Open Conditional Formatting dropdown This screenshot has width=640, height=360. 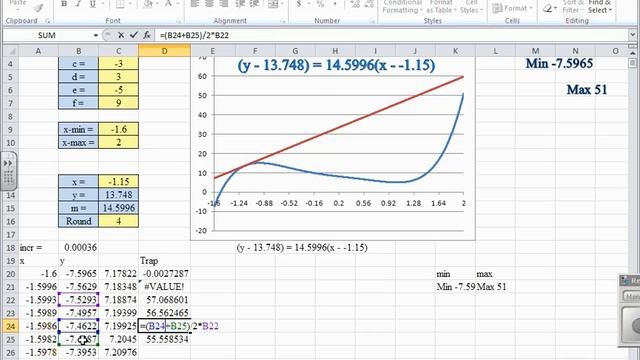402,7
